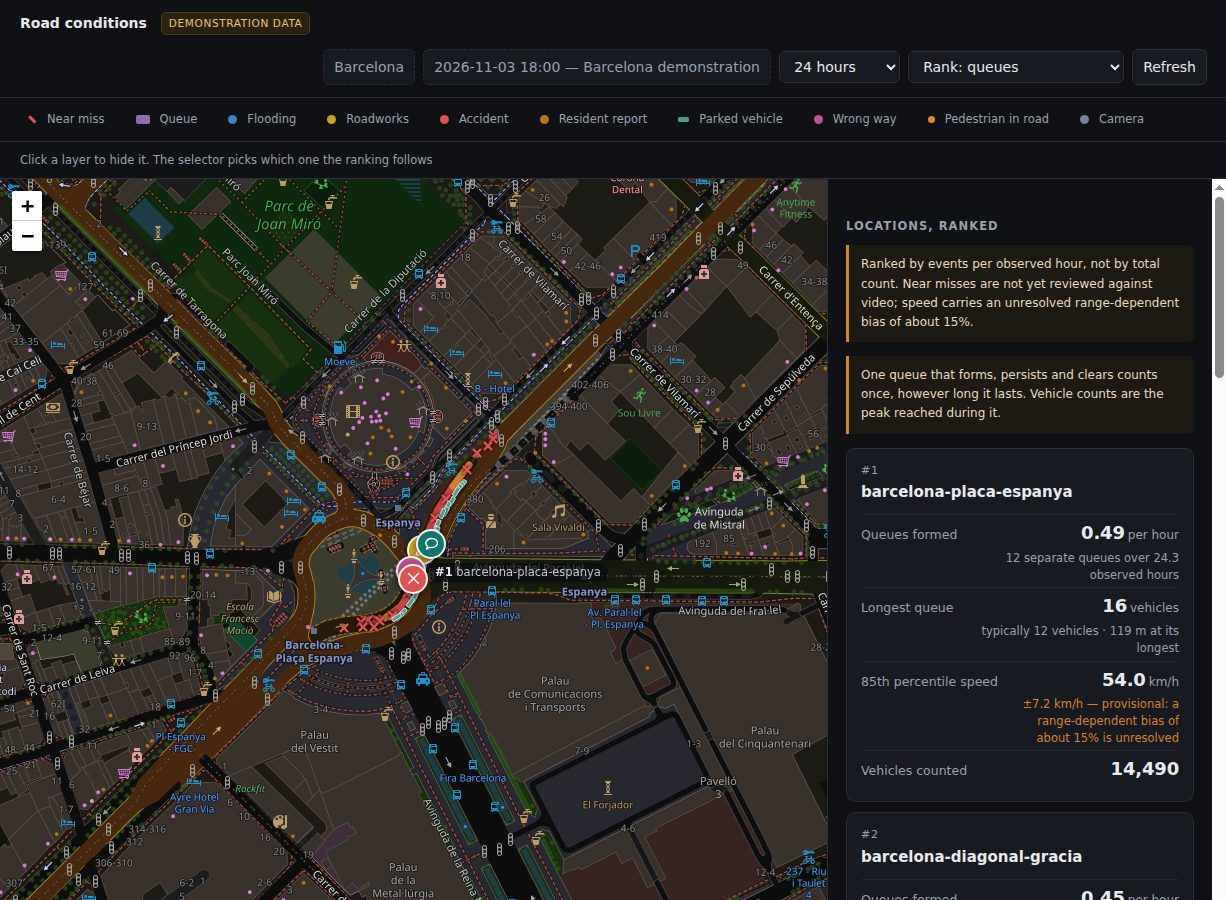Click the Palau de Comunicacions i Transports label

click(555, 694)
